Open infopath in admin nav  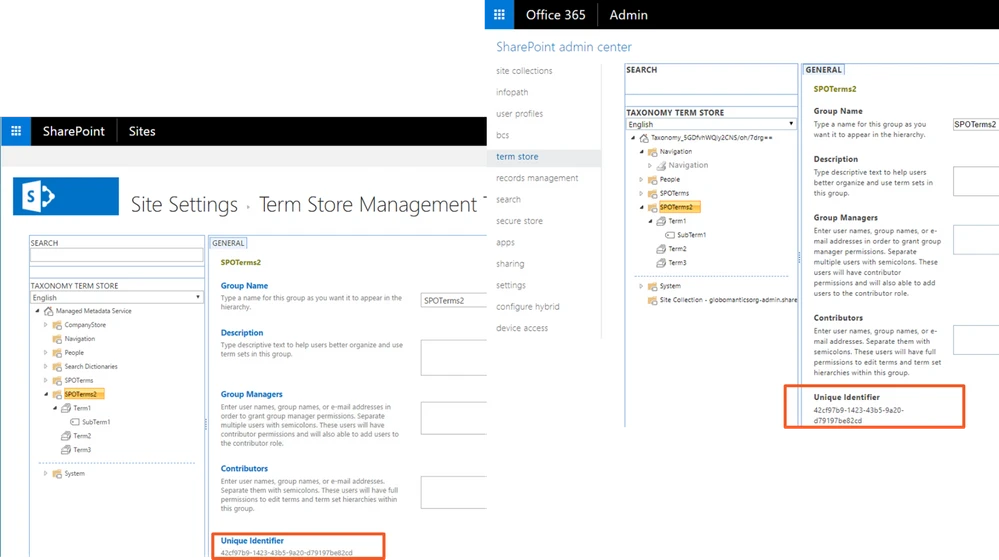pyautogui.click(x=512, y=92)
